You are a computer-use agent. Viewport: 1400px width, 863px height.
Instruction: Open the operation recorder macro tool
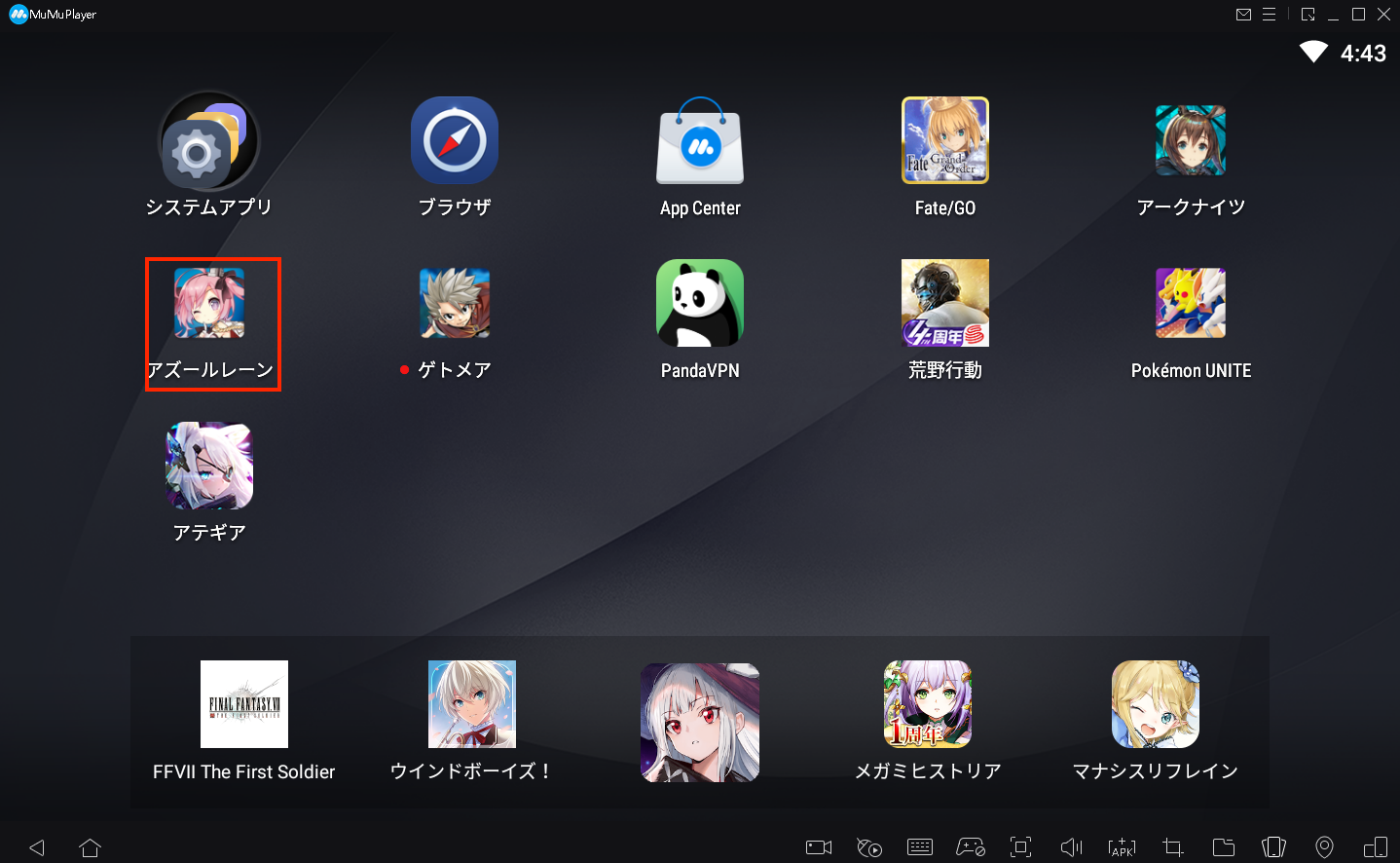tap(869, 847)
